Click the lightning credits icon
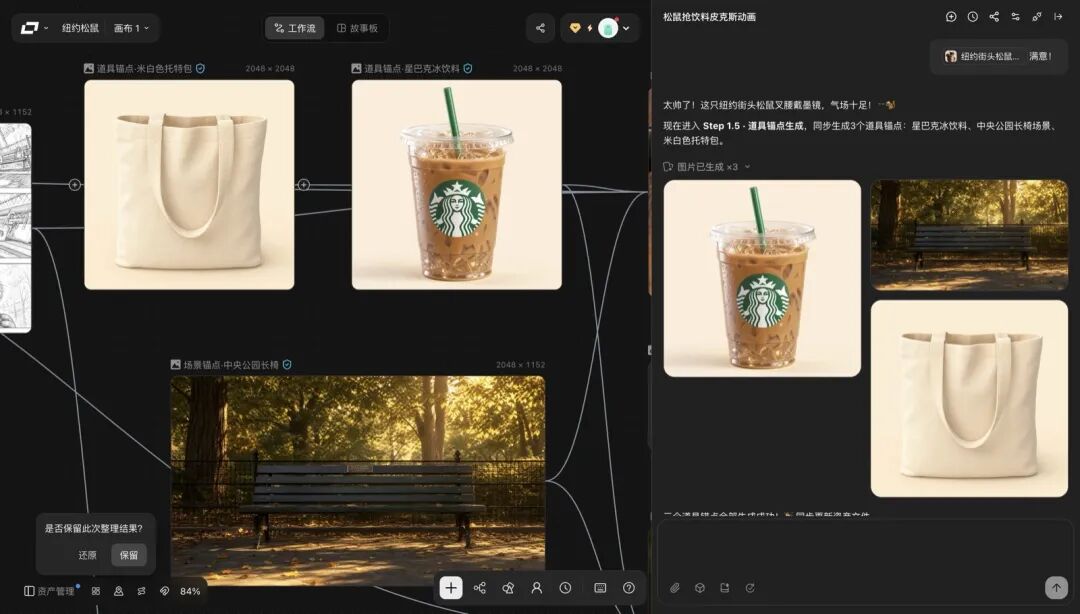1080x614 pixels. pos(590,28)
